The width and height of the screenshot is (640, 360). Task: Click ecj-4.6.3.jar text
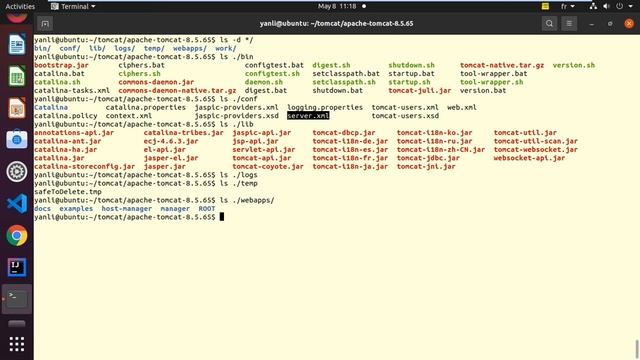pos(171,141)
